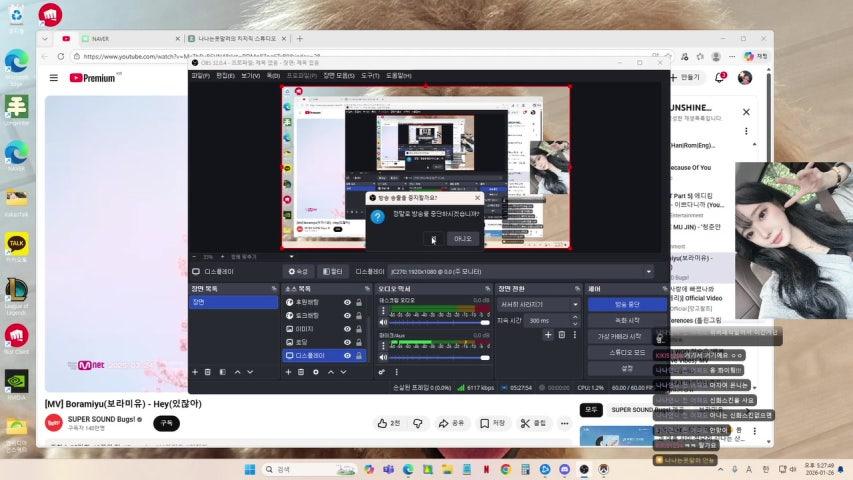This screenshot has height=480, width=853.
Task: Open the 파일(F) menu in OBS
Action: (x=199, y=75)
